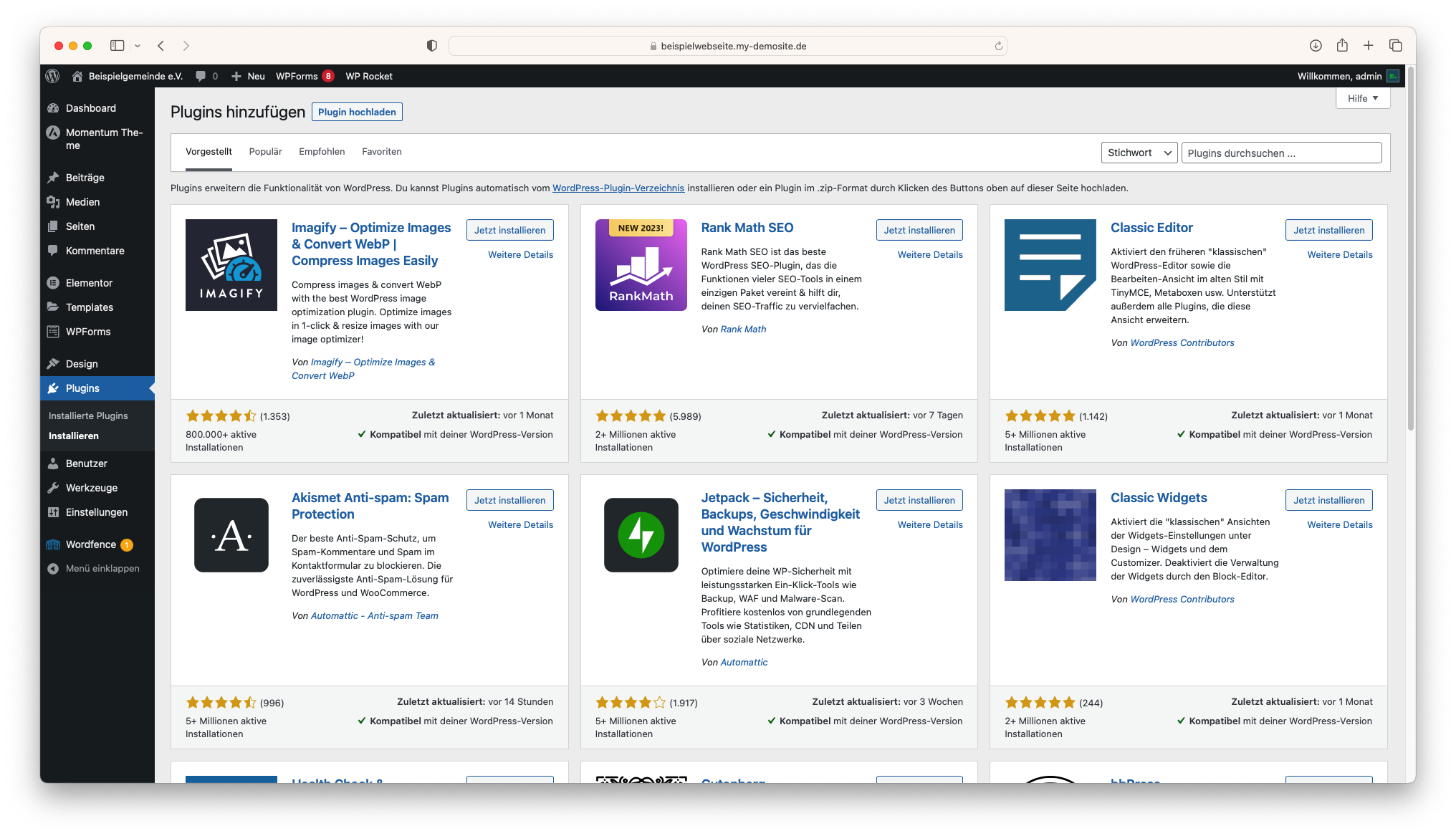Open the comments bubble icon in admin bar
The width and height of the screenshot is (1456, 836).
[x=201, y=76]
